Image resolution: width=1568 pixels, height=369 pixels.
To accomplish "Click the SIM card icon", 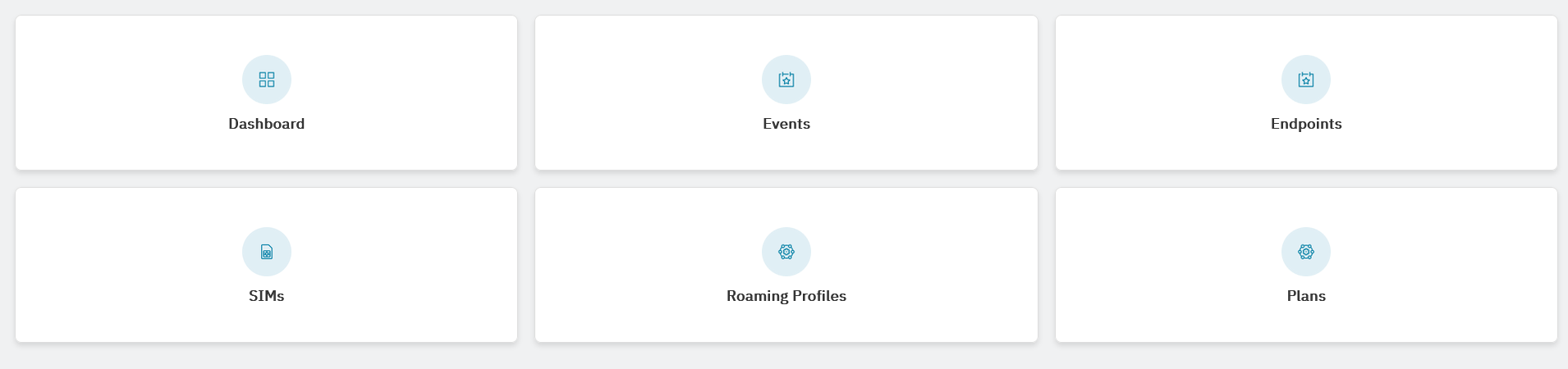I will point(267,252).
